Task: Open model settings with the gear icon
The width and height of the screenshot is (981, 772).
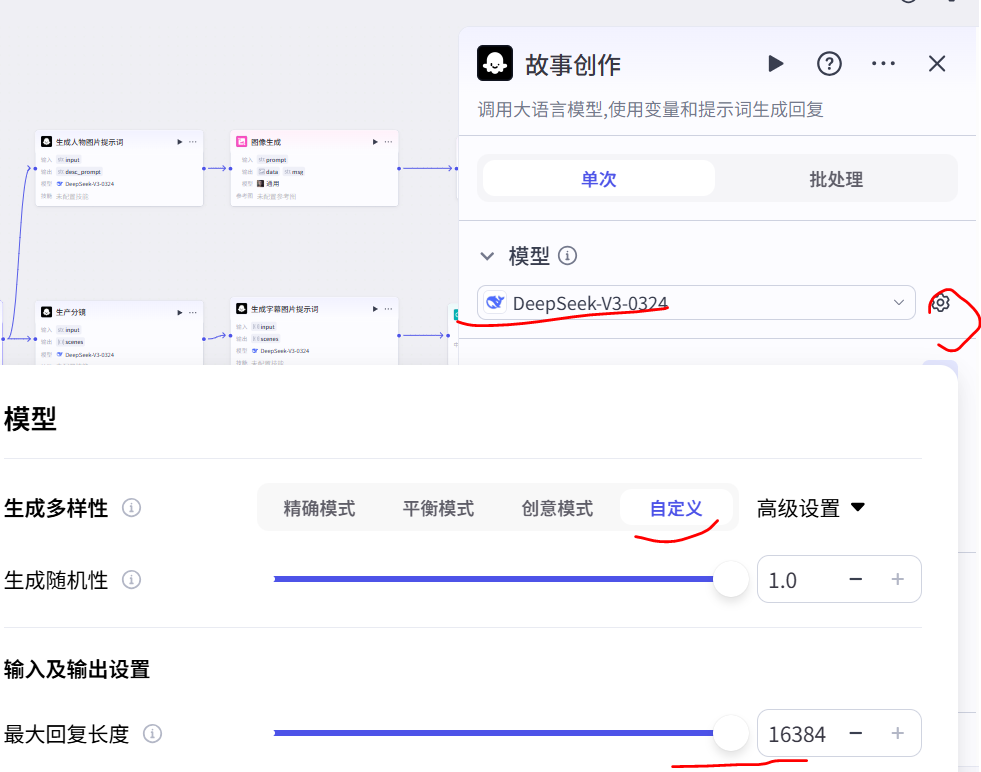Action: point(941,302)
